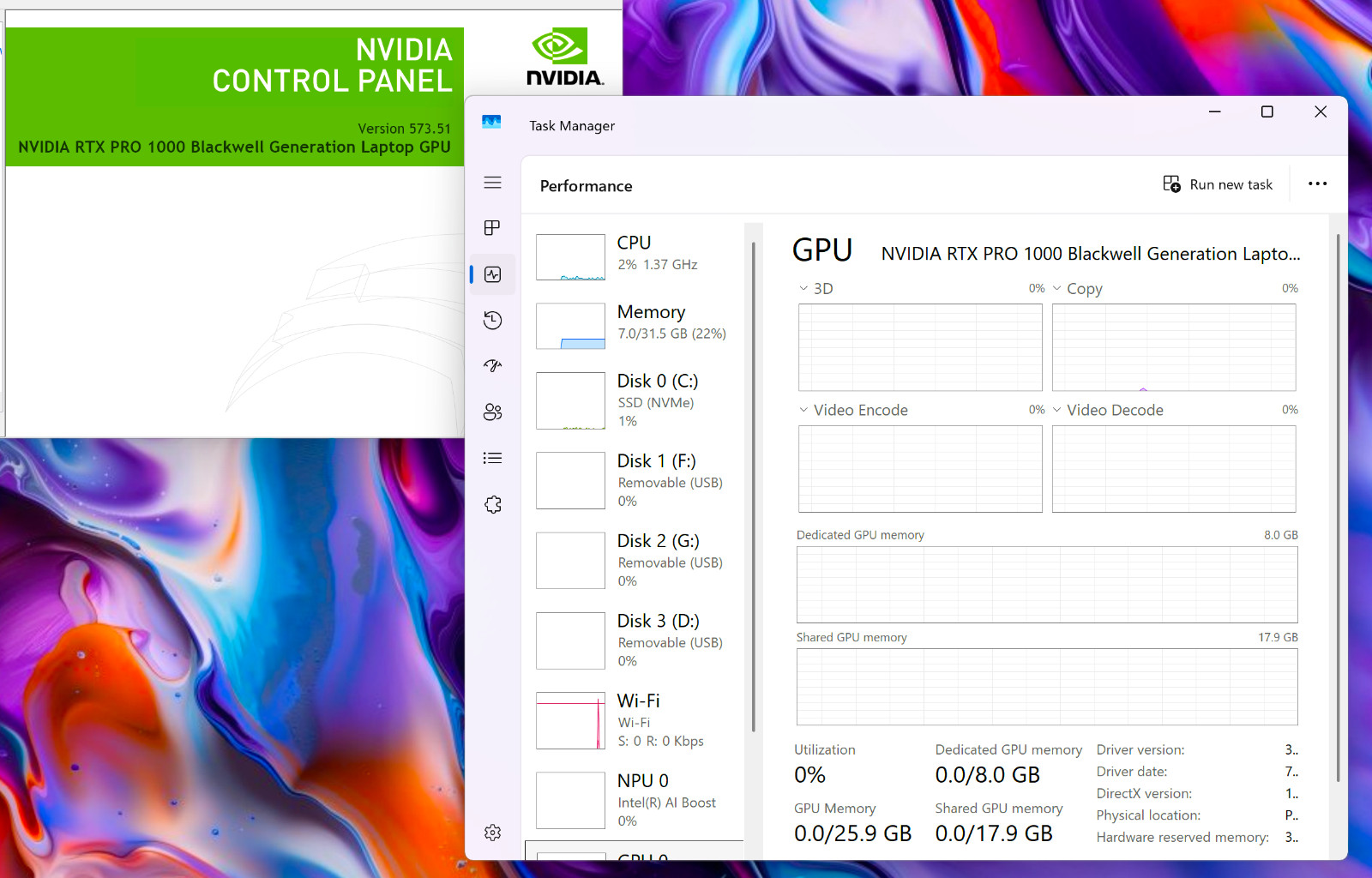This screenshot has height=878, width=1372.
Task: Open the Video Decode engine dropdown
Action: 1108,410
